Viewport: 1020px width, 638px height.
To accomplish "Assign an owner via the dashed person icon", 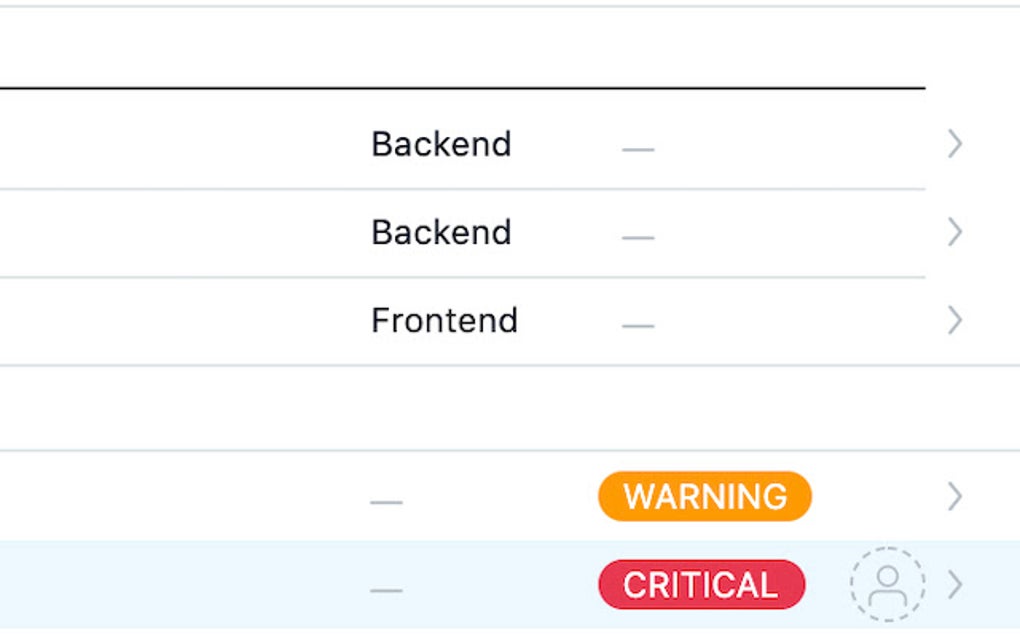I will coord(887,585).
